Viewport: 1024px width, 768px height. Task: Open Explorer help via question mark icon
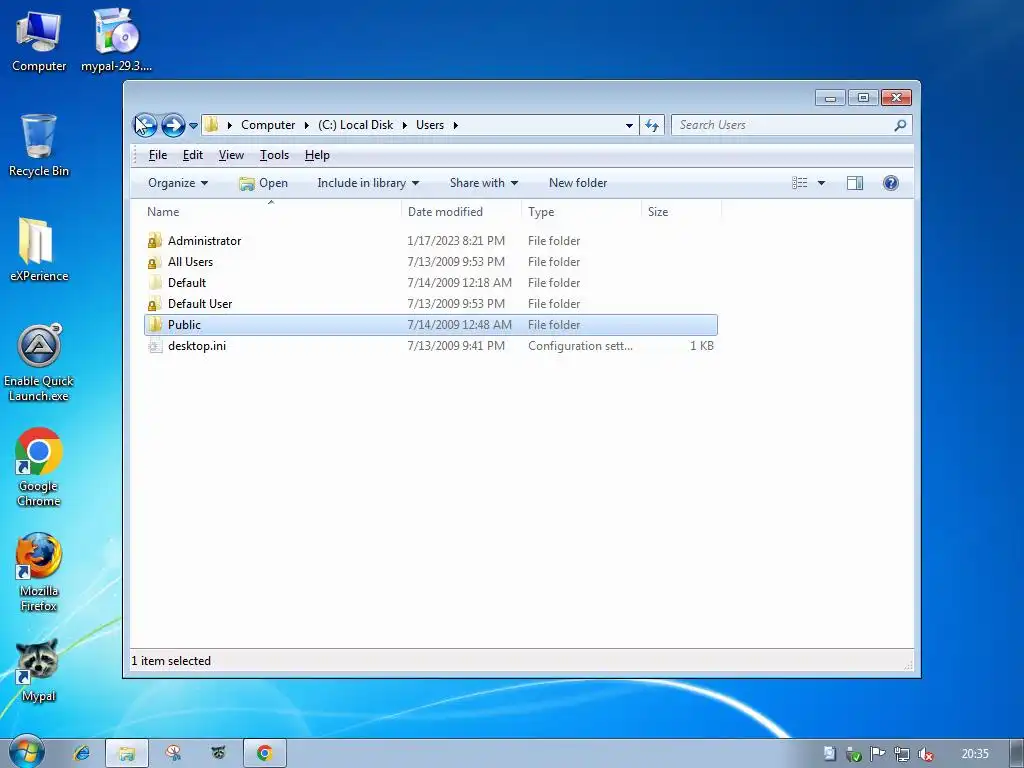point(890,183)
